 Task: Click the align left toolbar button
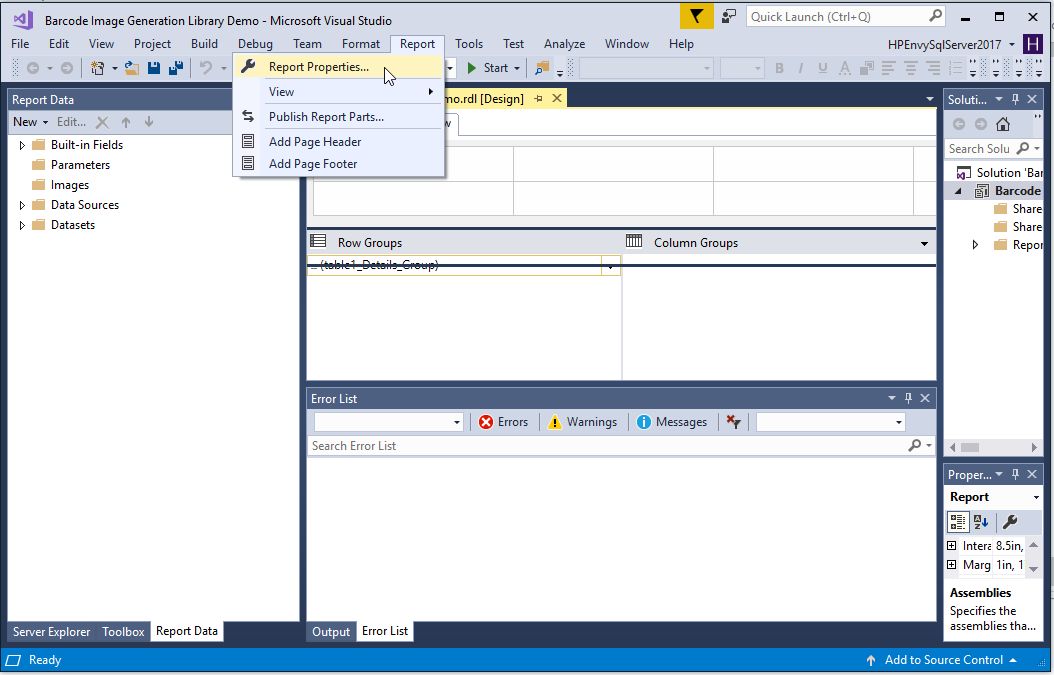point(889,68)
